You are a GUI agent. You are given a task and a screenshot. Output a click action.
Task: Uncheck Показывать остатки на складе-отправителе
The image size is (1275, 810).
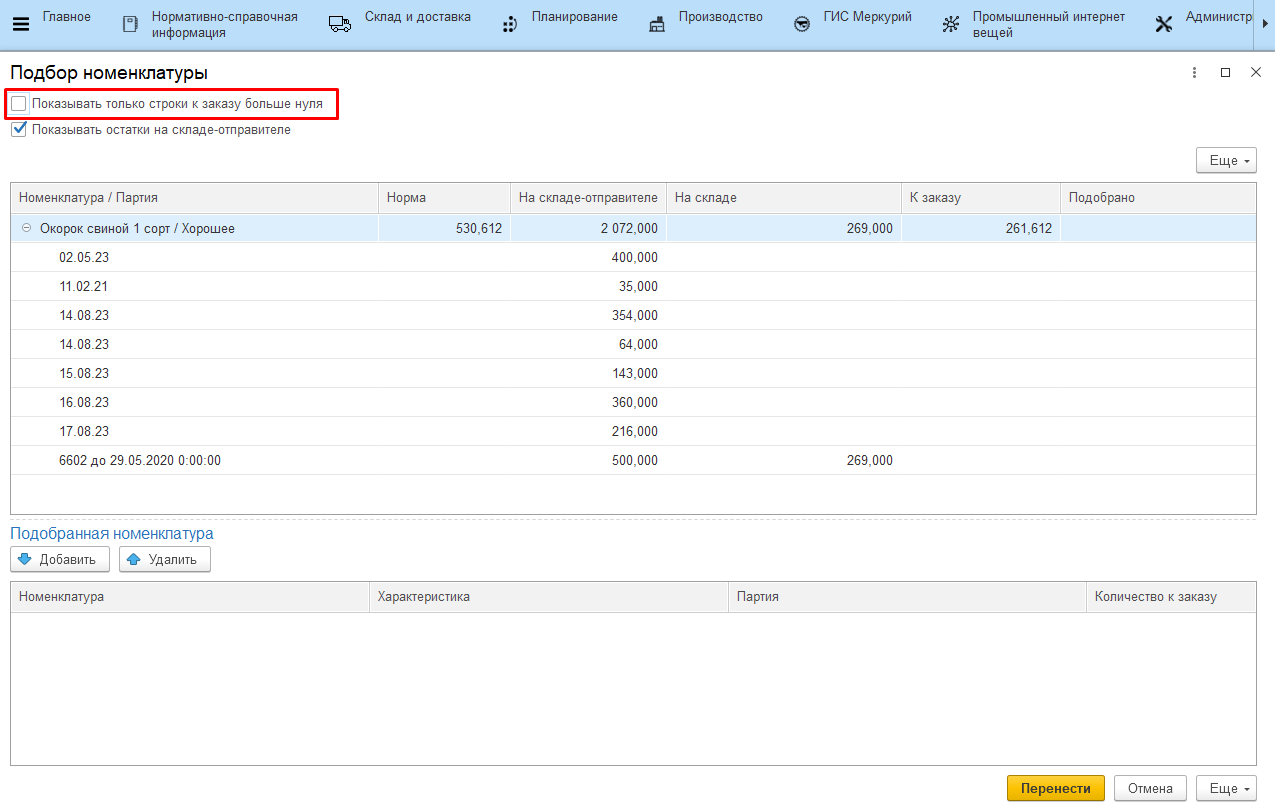(19, 129)
